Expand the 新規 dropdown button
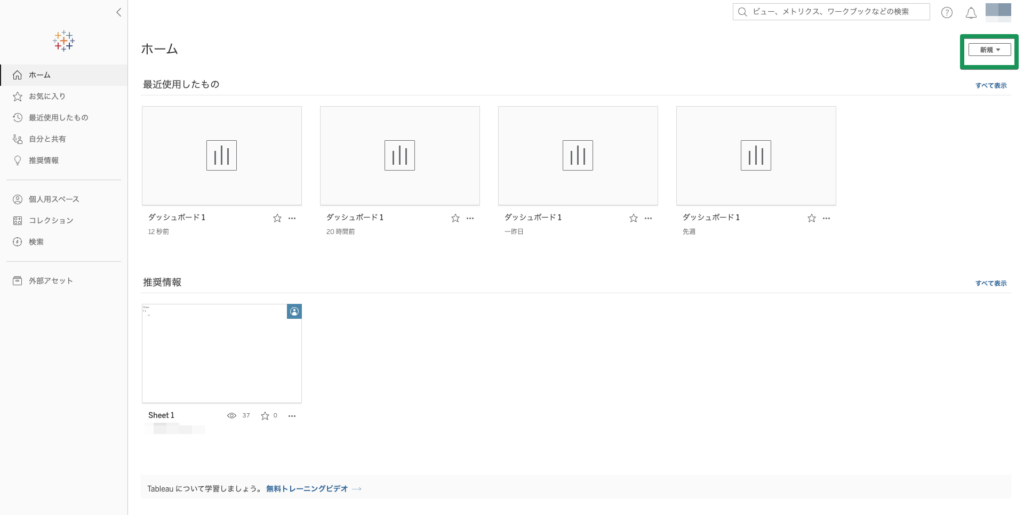 click(x=990, y=49)
